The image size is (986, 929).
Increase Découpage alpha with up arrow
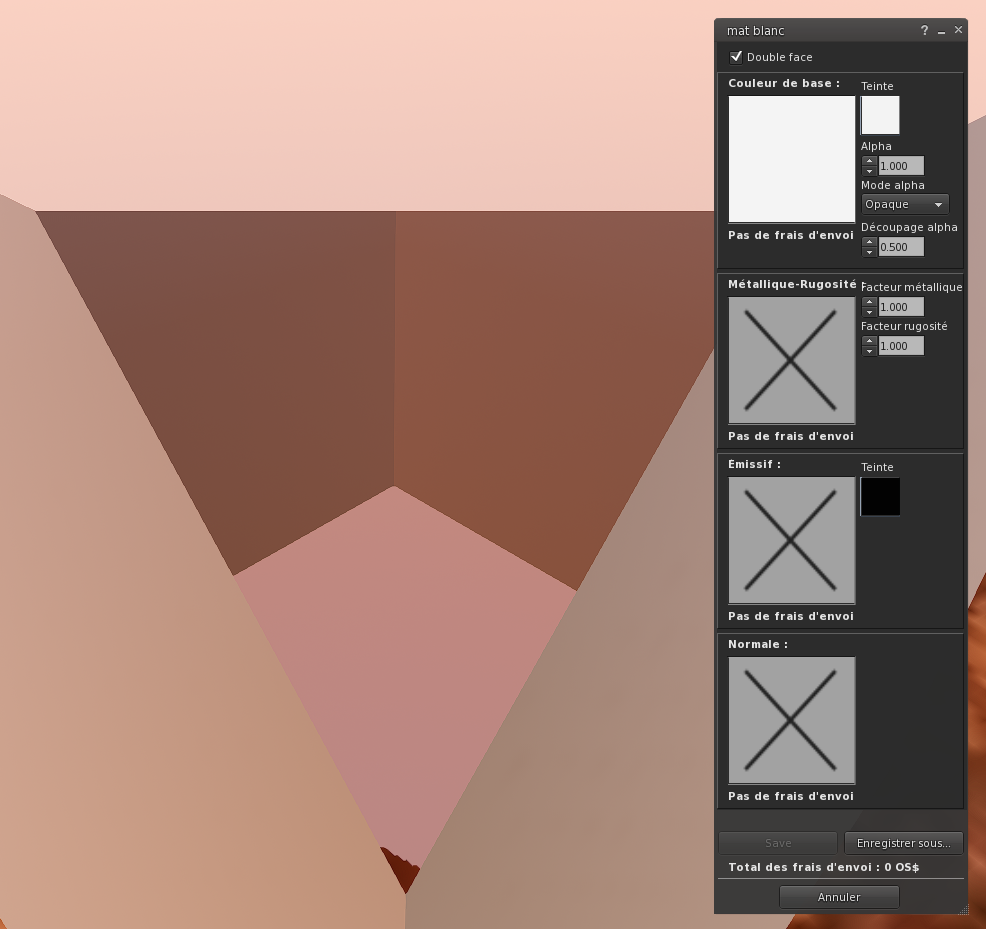[869, 241]
